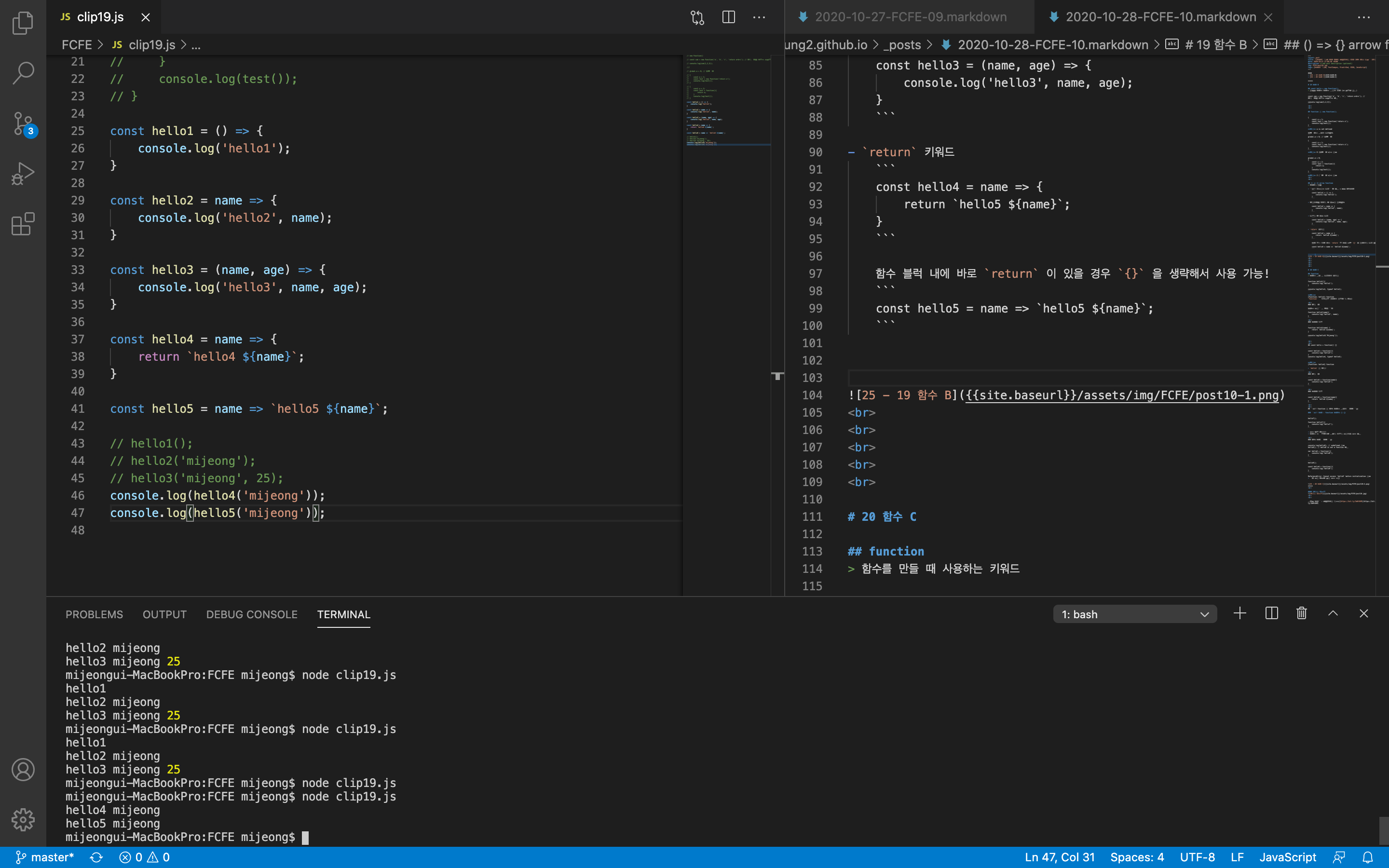Change language mode via JavaScript indicator
This screenshot has width=1389, height=868.
[1287, 857]
